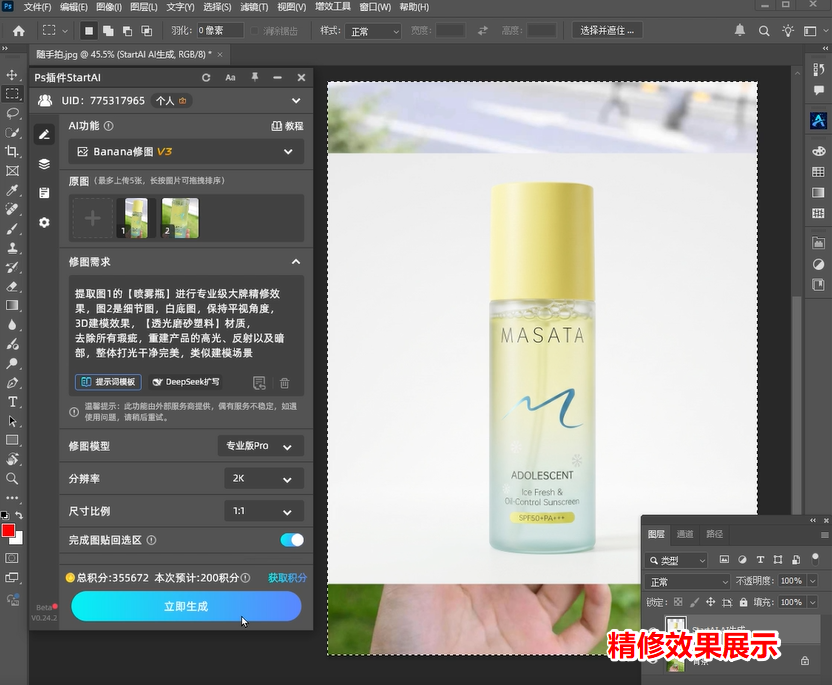The image size is (832, 685).
Task: Swap foreground and background colors
Action: click(19, 515)
